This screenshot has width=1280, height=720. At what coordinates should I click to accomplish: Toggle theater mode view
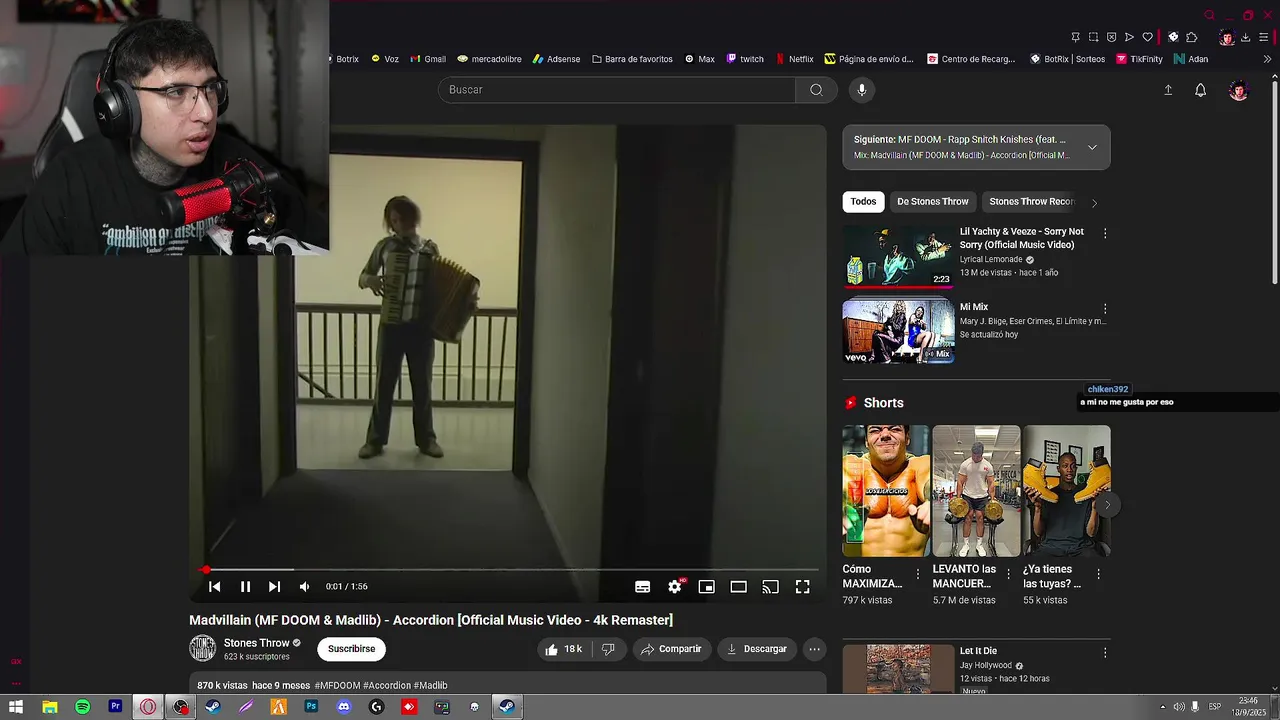pos(738,587)
